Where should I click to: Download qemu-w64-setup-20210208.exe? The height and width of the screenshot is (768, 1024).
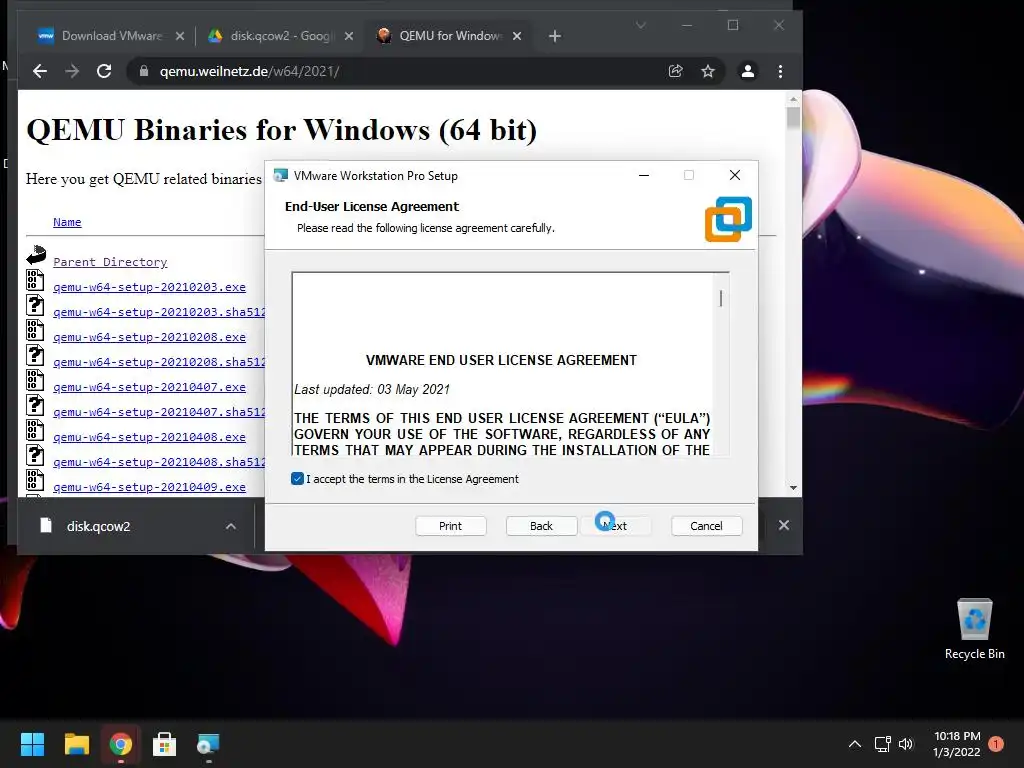pyautogui.click(x=150, y=337)
